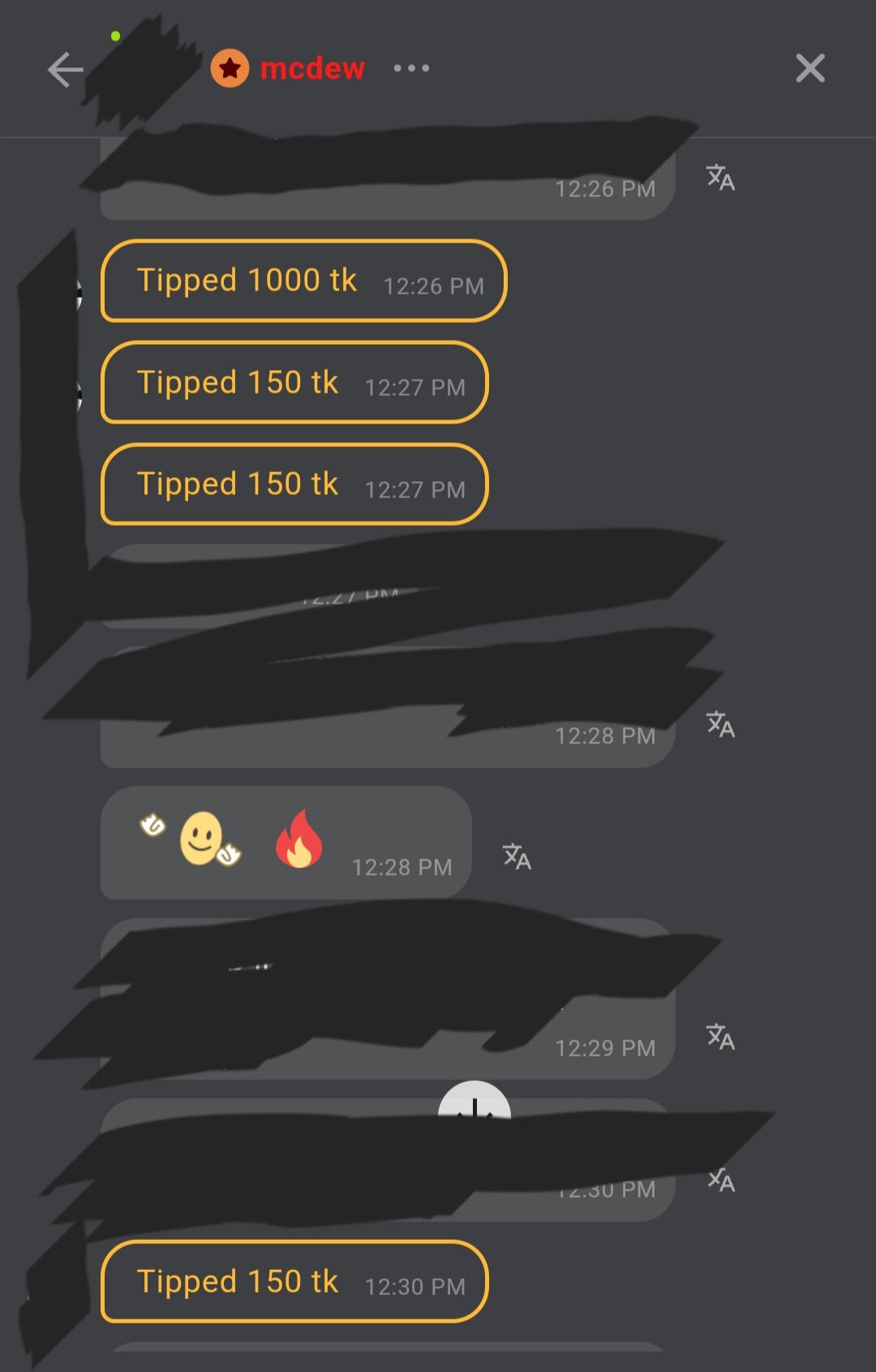The image size is (876, 1372).
Task: Translate the 12:29 PM message
Action: point(720,1037)
